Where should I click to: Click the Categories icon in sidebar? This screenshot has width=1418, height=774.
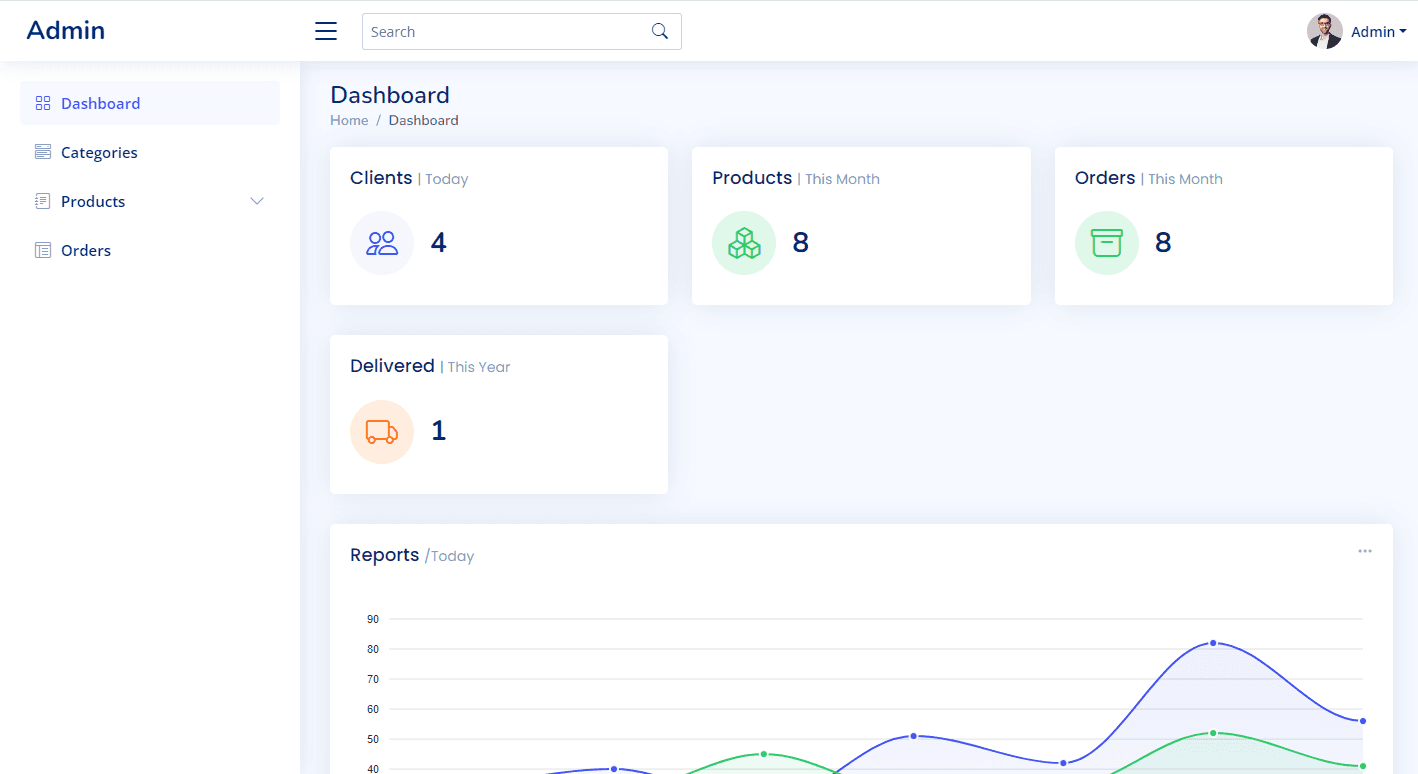click(43, 152)
